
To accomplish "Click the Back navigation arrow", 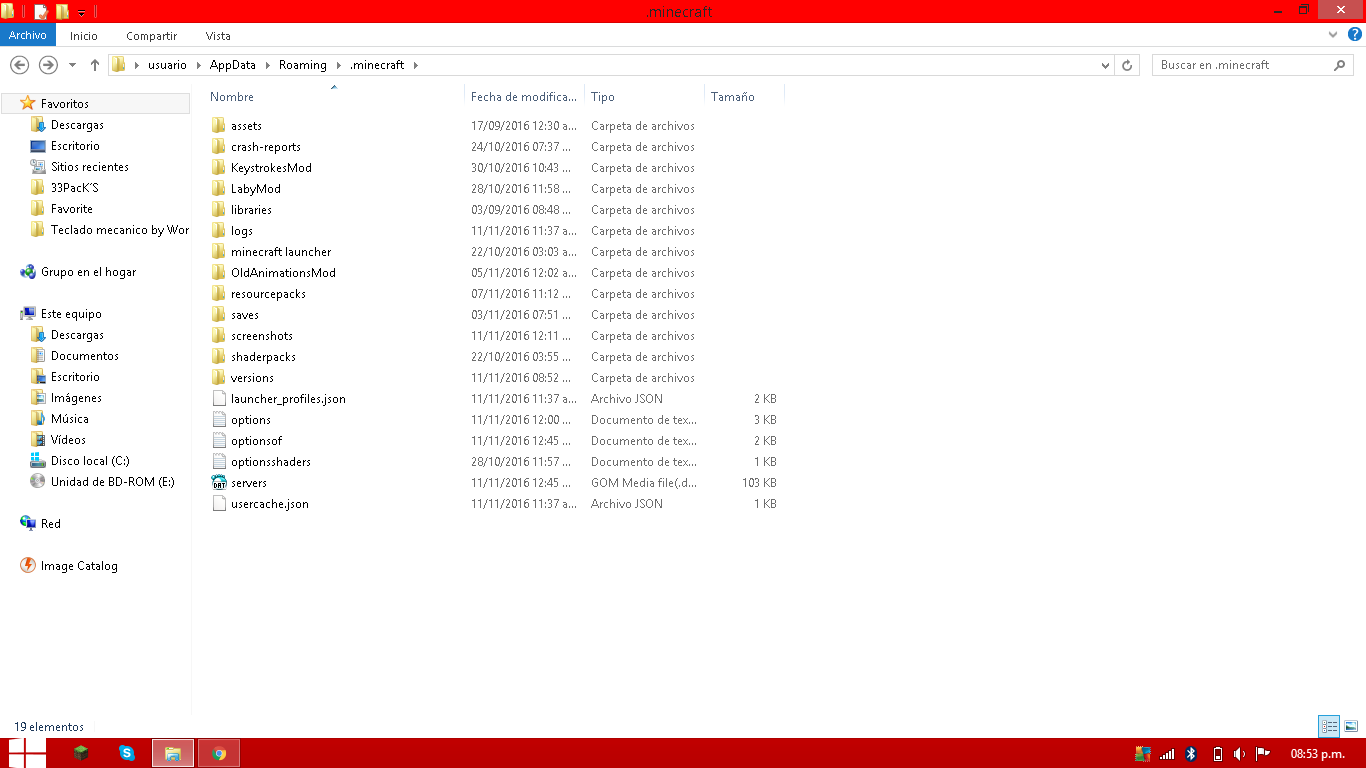I will (x=19, y=65).
